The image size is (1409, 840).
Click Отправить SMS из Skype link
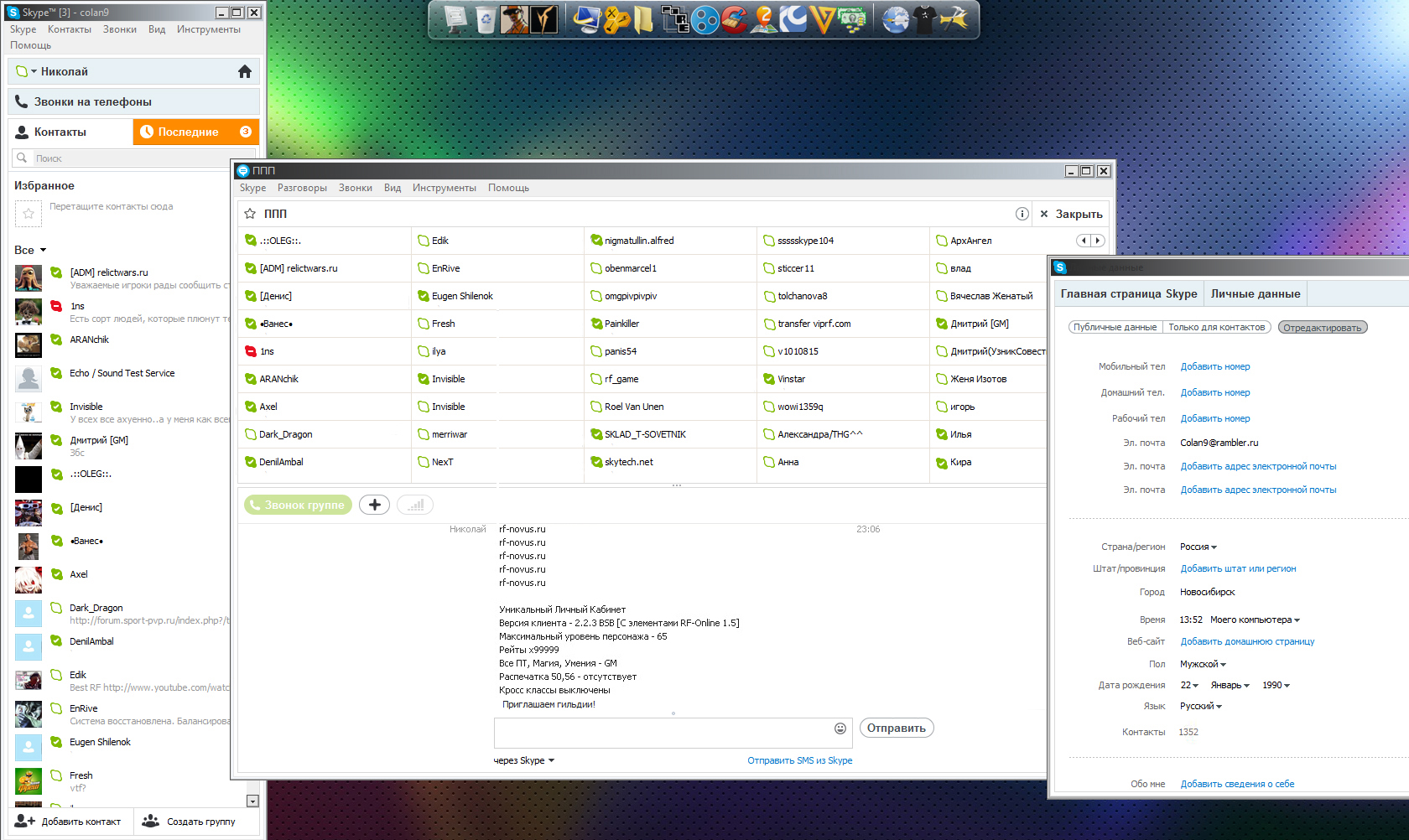pyautogui.click(x=799, y=760)
